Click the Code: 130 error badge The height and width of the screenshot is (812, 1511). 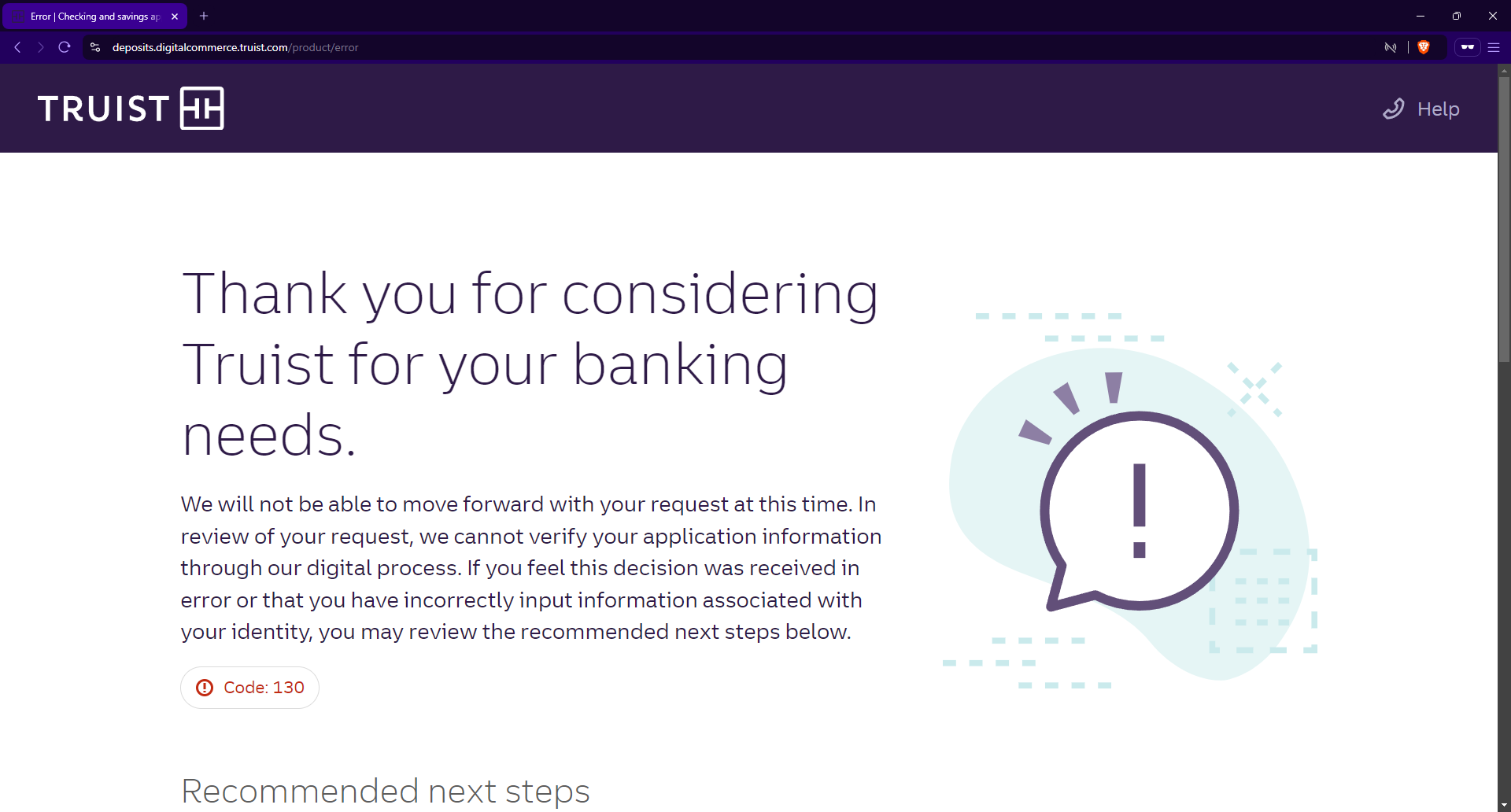[x=250, y=688]
